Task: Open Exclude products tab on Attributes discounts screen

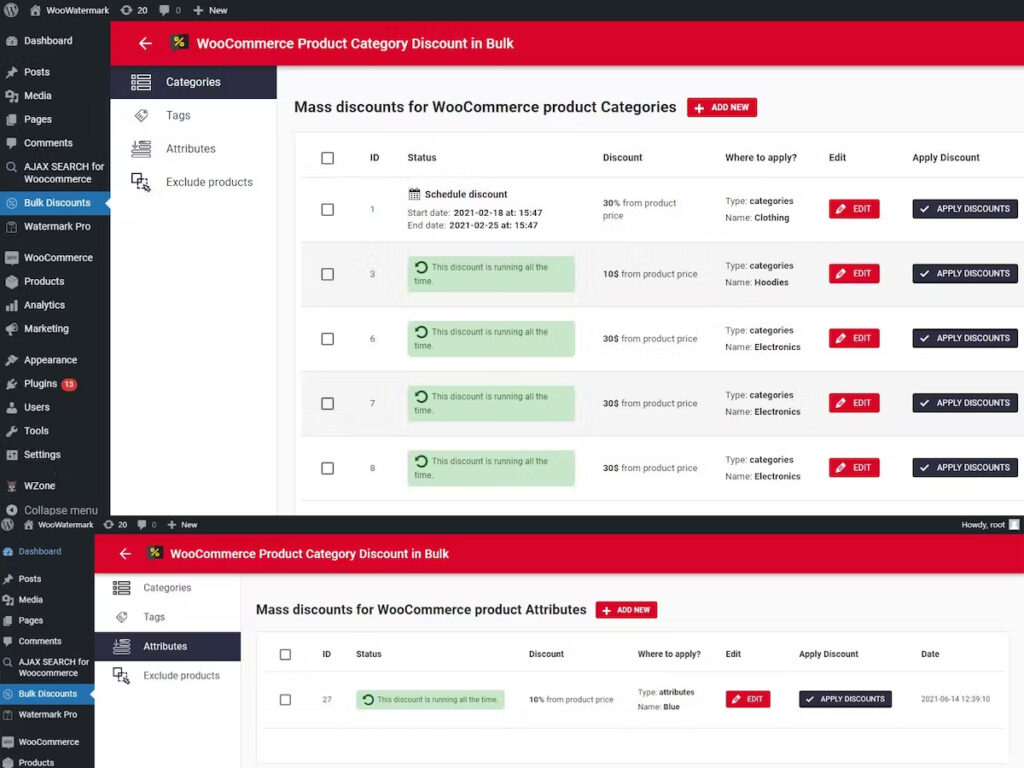Action: pos(168,675)
